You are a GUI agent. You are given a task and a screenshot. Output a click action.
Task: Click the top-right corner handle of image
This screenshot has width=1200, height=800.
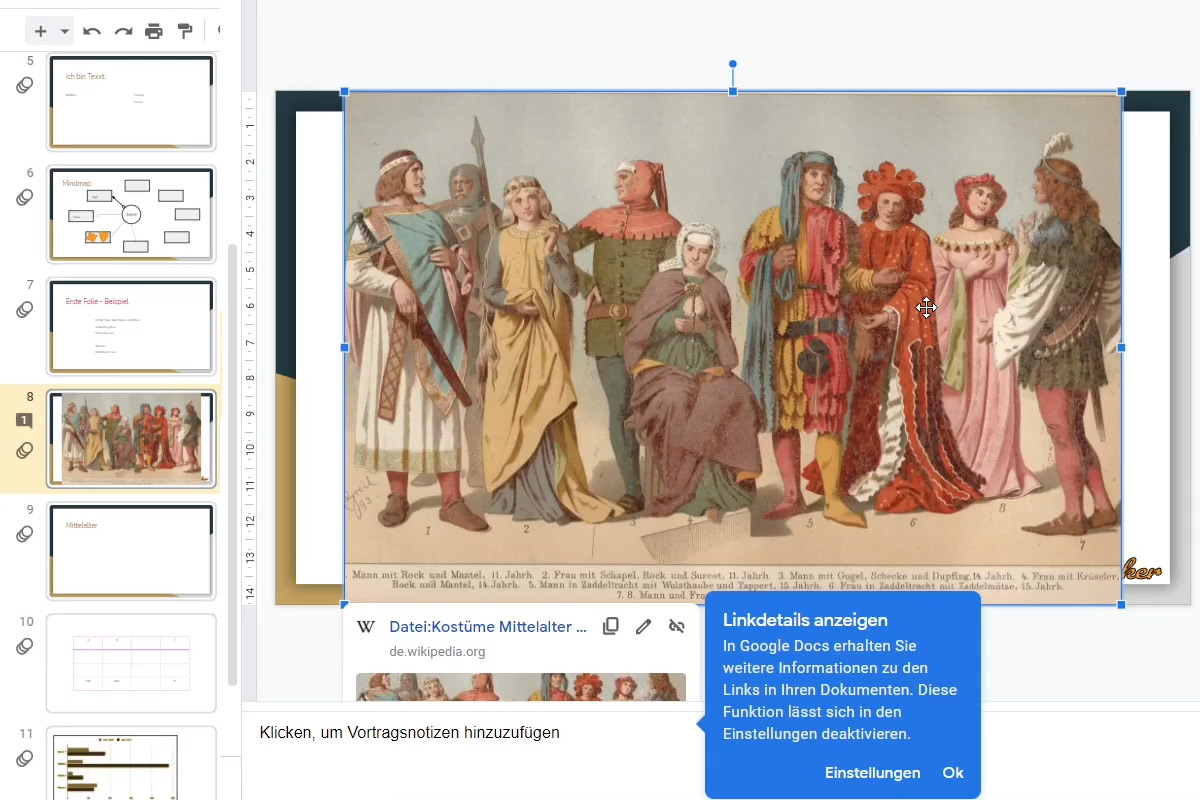click(1121, 92)
